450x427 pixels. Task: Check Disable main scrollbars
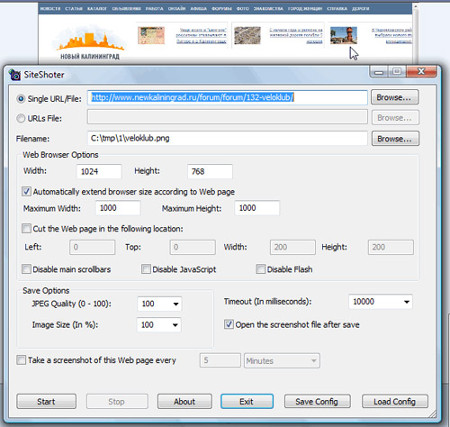[26, 269]
